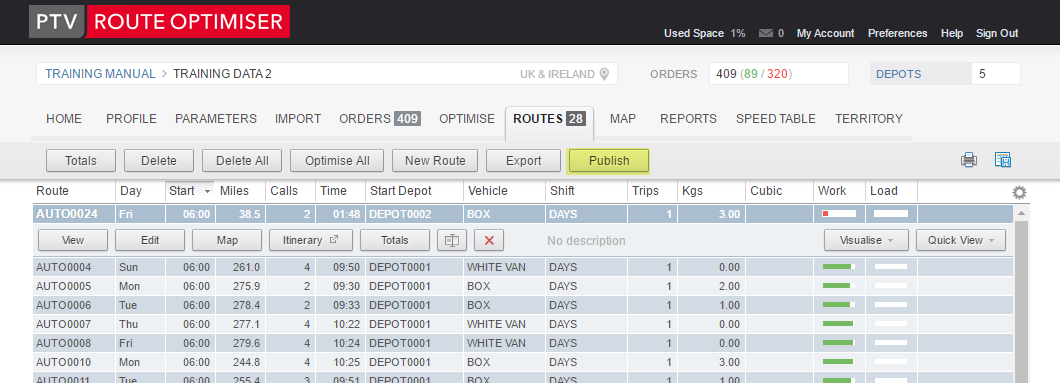Image resolution: width=1060 pixels, height=383 pixels.
Task: Switch to the OPTIMISE tab
Action: point(467,119)
